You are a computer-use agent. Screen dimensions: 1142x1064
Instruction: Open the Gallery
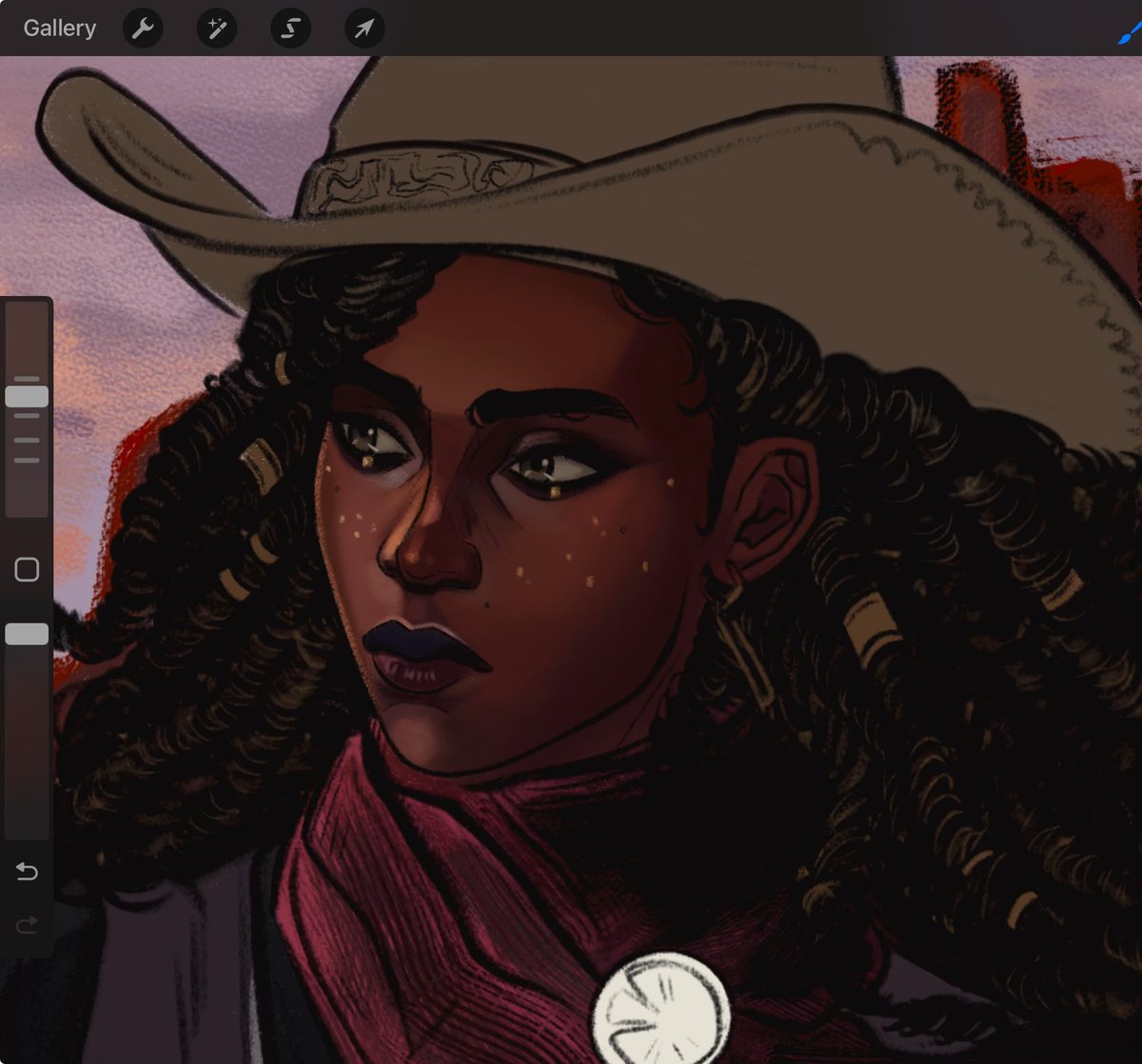[60, 29]
